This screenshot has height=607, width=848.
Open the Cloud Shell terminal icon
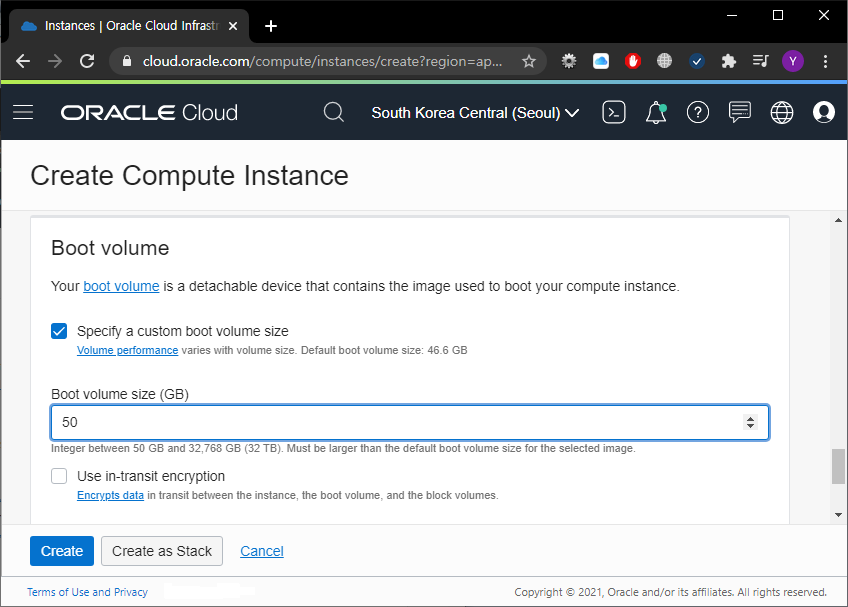click(x=614, y=112)
